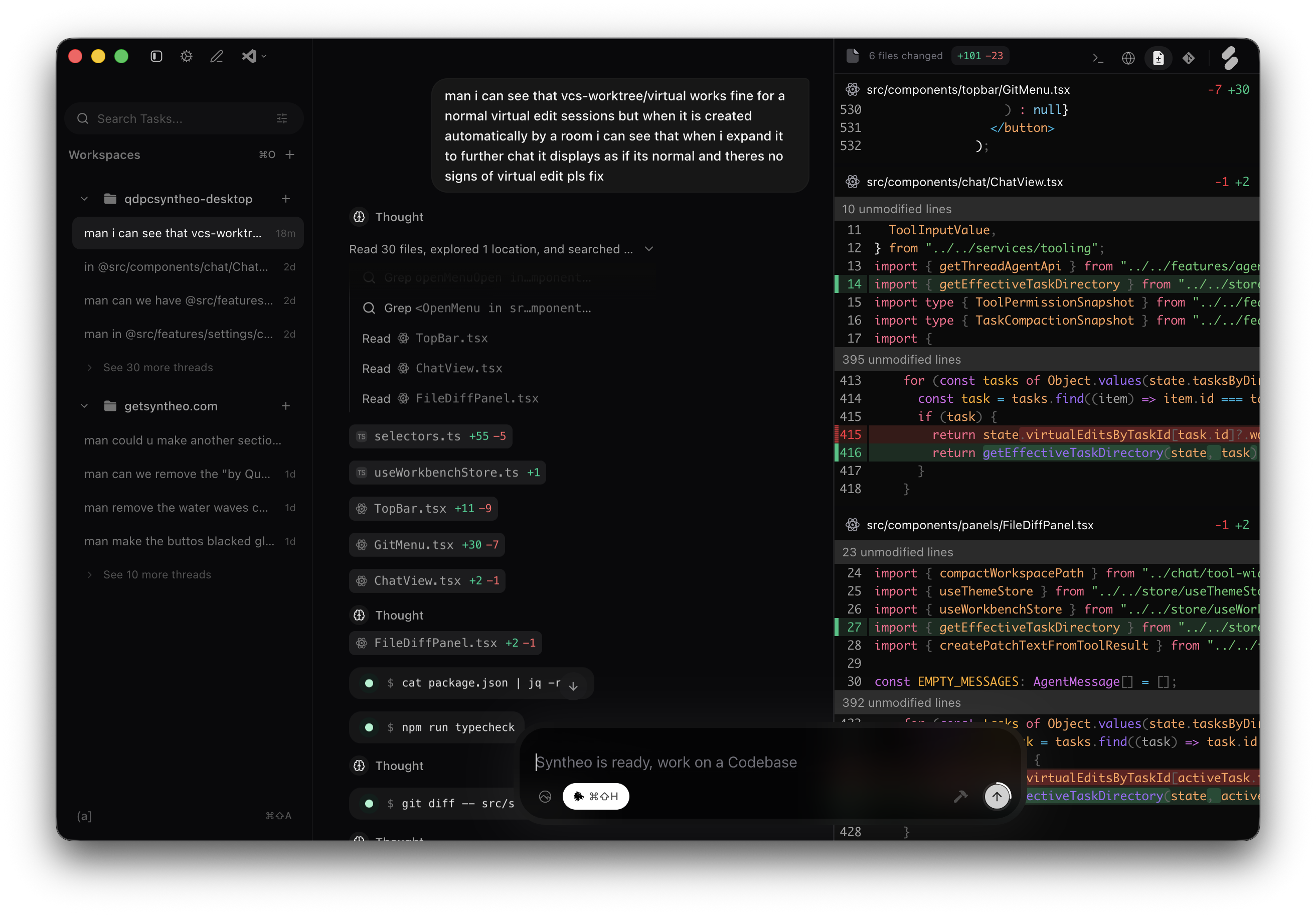
Task: Open thread 'man can we have @src/features...'
Action: click(x=188, y=300)
